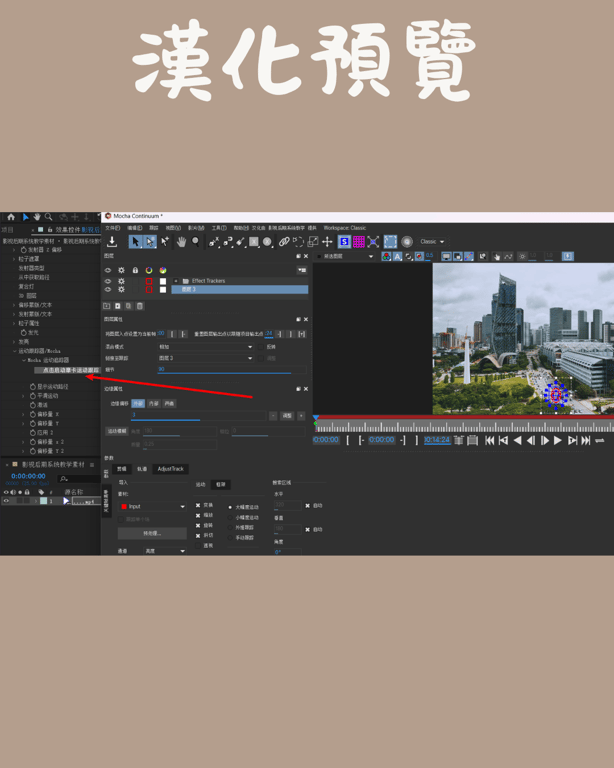Select After Effects magnifier zoom tool
Screen dimensions: 614x768
pyautogui.click(x=48, y=217)
